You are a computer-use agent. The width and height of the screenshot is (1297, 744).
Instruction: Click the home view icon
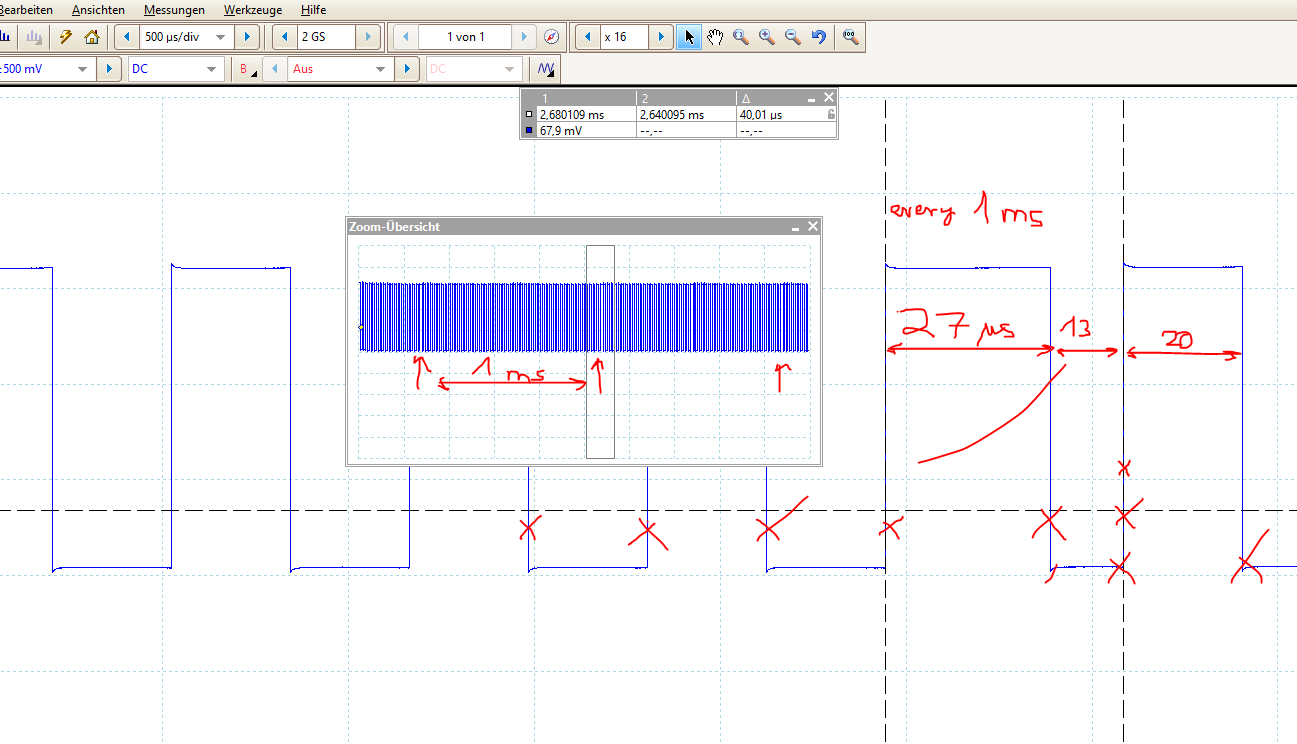coord(91,36)
